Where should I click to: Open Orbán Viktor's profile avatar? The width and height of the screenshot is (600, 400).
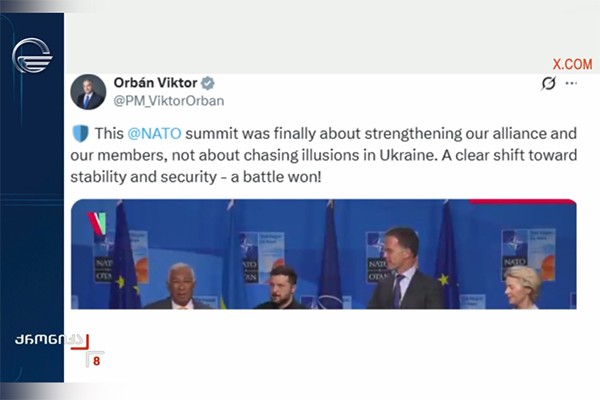[x=88, y=92]
